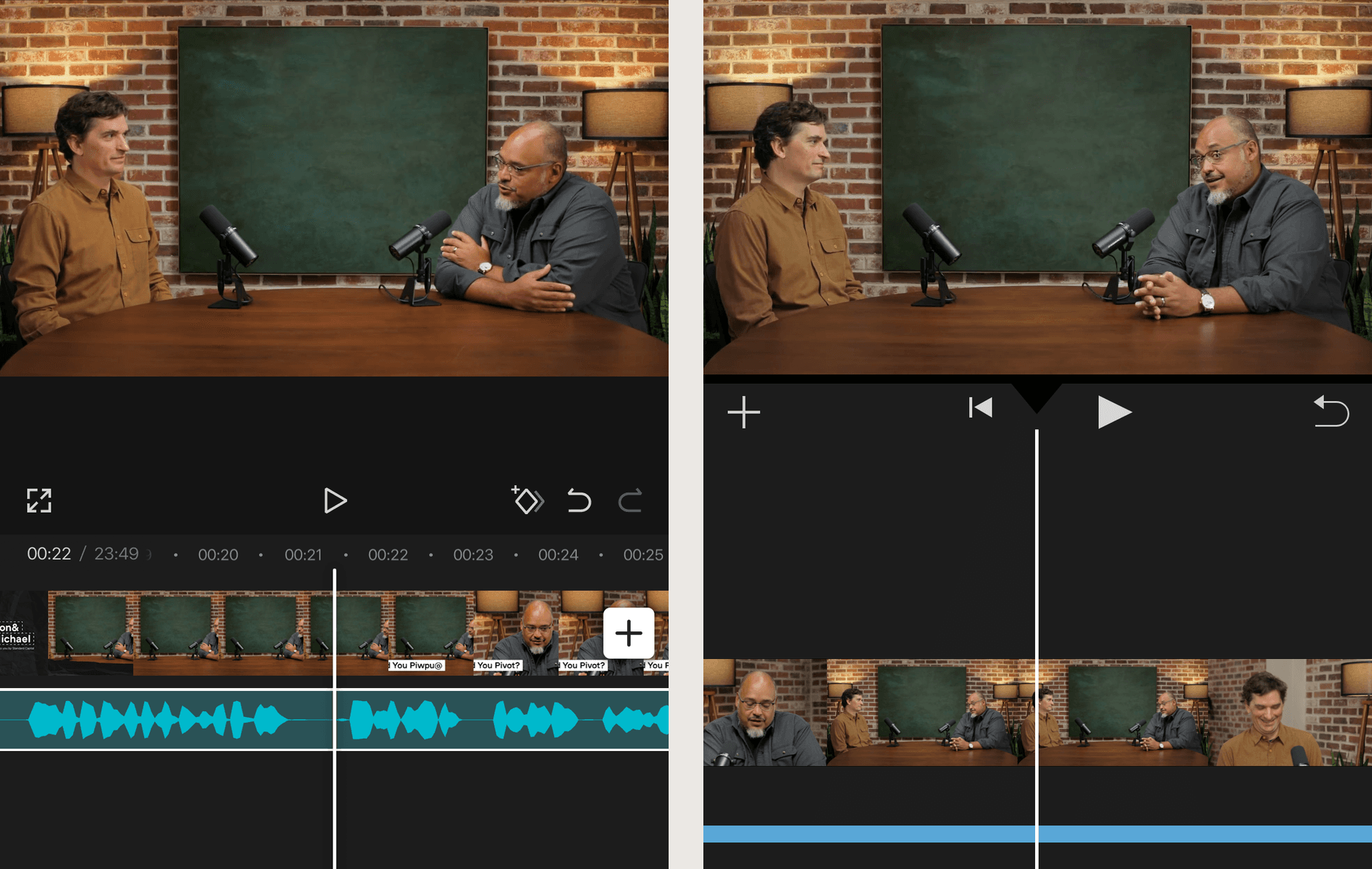This screenshot has width=1372, height=869.
Task: Select the 00:22 mark on time ruler
Action: coord(388,555)
